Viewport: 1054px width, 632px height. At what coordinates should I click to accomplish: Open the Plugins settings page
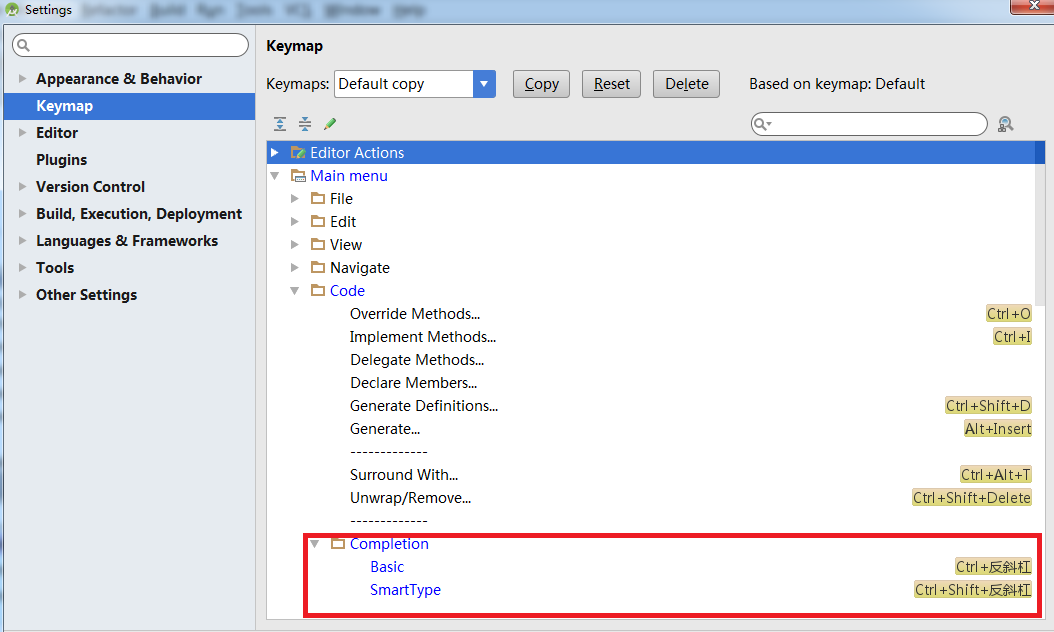61,160
